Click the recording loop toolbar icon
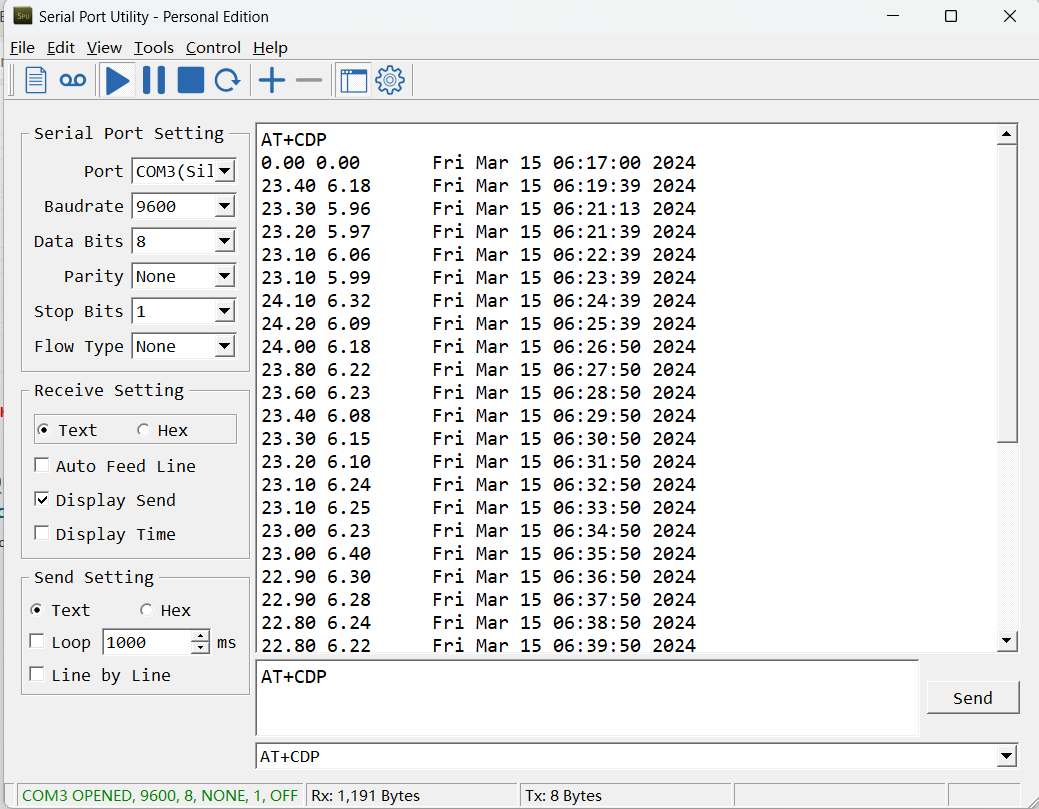1039x809 pixels. (x=72, y=80)
